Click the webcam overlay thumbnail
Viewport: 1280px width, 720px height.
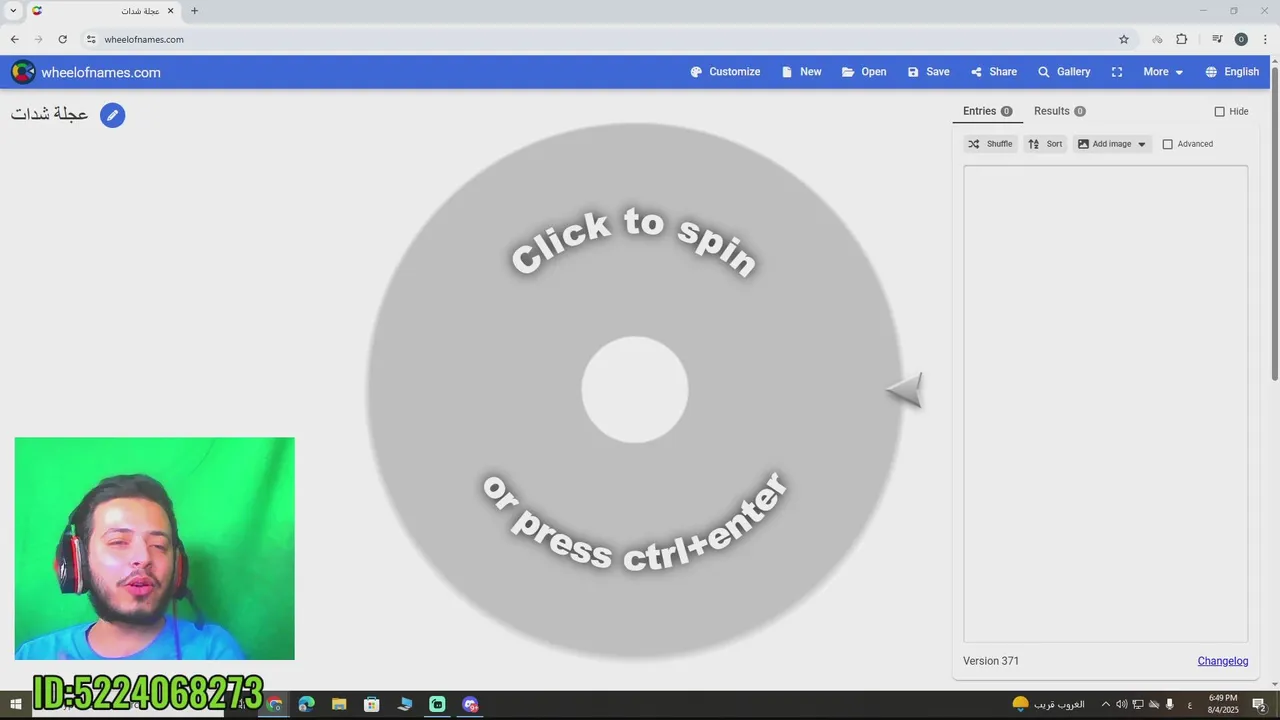click(155, 548)
